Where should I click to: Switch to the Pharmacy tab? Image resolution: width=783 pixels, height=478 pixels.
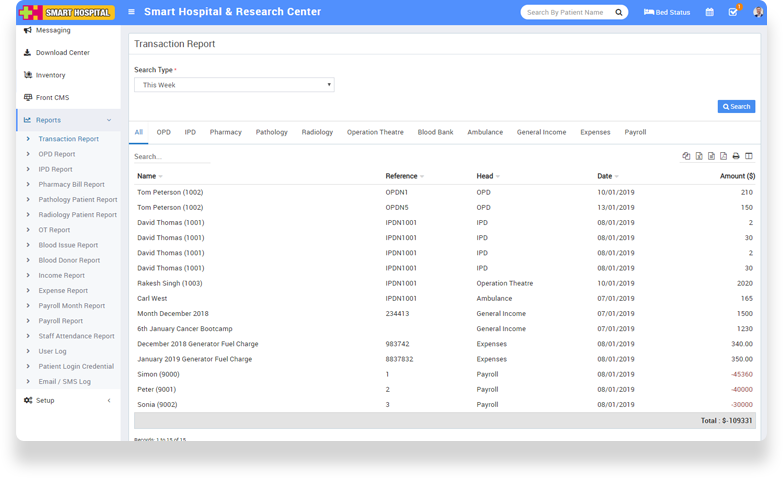pyautogui.click(x=225, y=132)
